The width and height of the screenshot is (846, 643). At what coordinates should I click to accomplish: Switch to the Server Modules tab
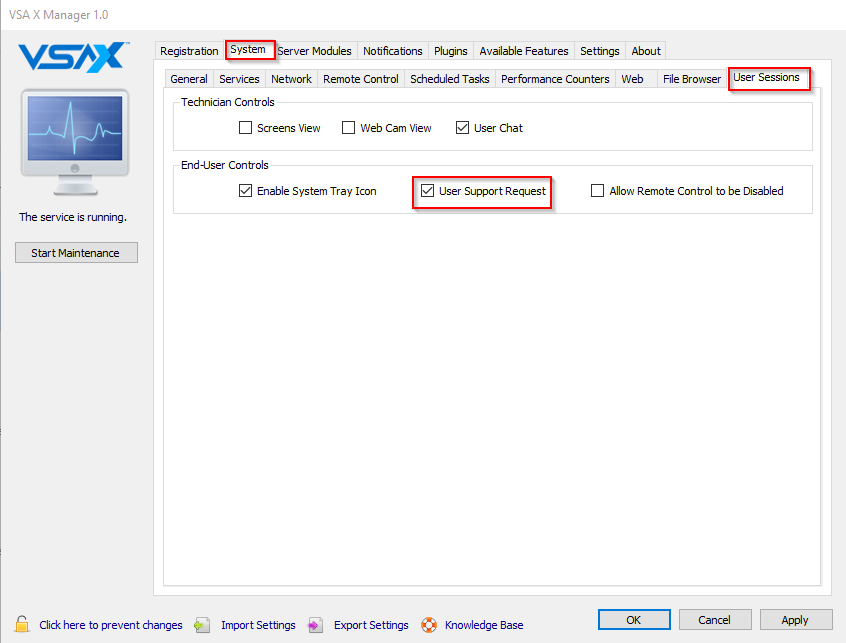tap(315, 51)
